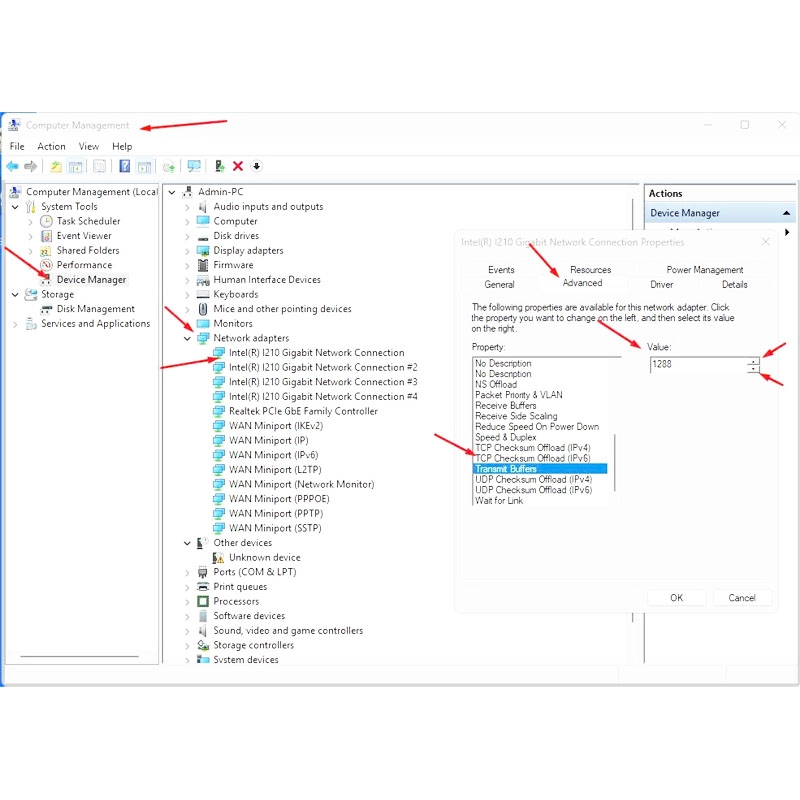Click the Forward arrow toolbar icon

click(31, 166)
